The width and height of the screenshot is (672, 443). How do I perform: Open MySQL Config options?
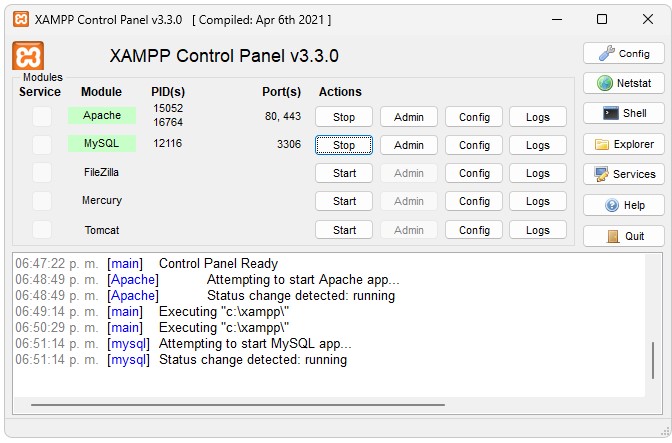pos(474,145)
